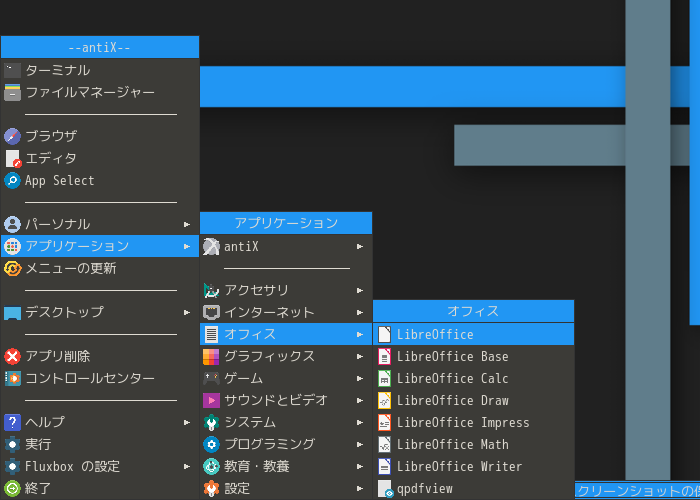Click the question mark help icon

click(12, 422)
